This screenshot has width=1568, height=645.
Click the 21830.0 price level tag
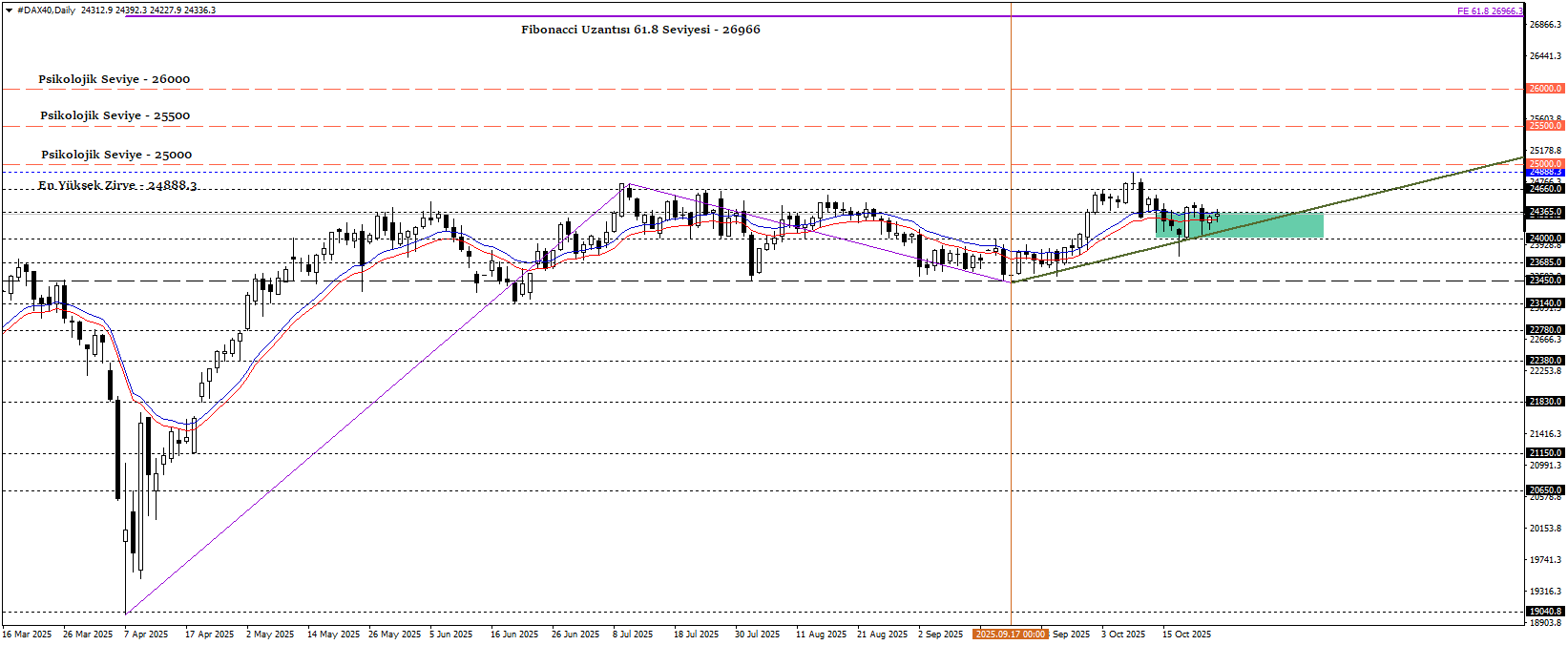1545,402
